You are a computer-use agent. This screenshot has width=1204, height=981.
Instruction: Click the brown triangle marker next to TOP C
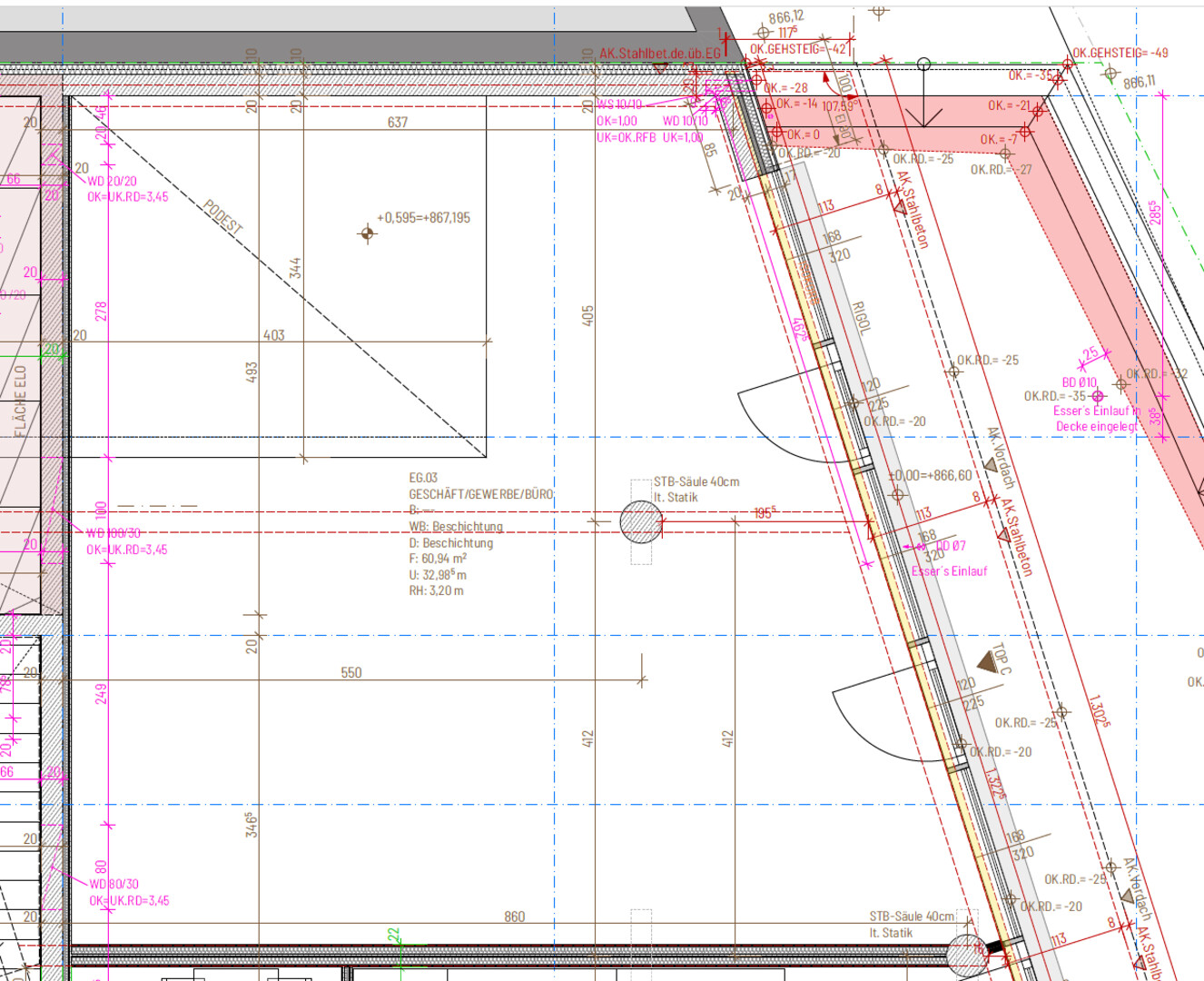click(987, 661)
